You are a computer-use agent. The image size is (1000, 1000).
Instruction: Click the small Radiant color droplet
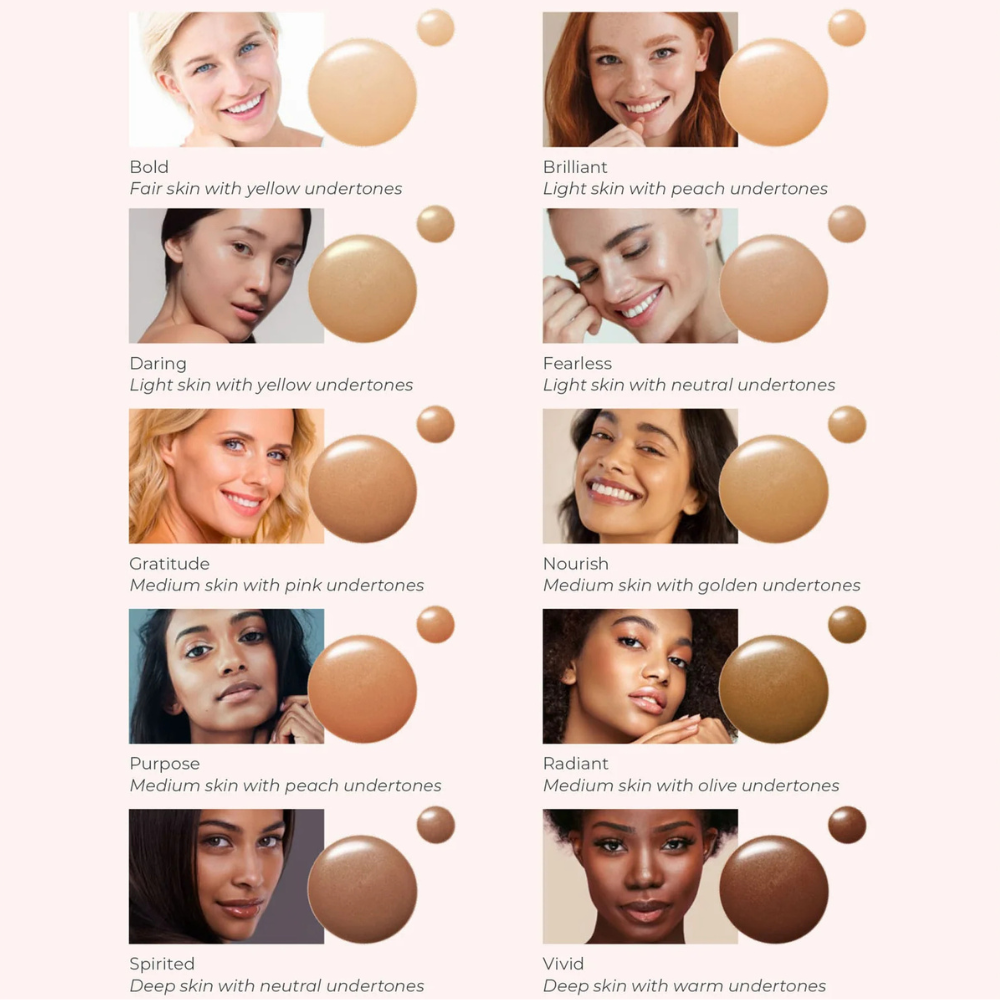pyautogui.click(x=847, y=624)
